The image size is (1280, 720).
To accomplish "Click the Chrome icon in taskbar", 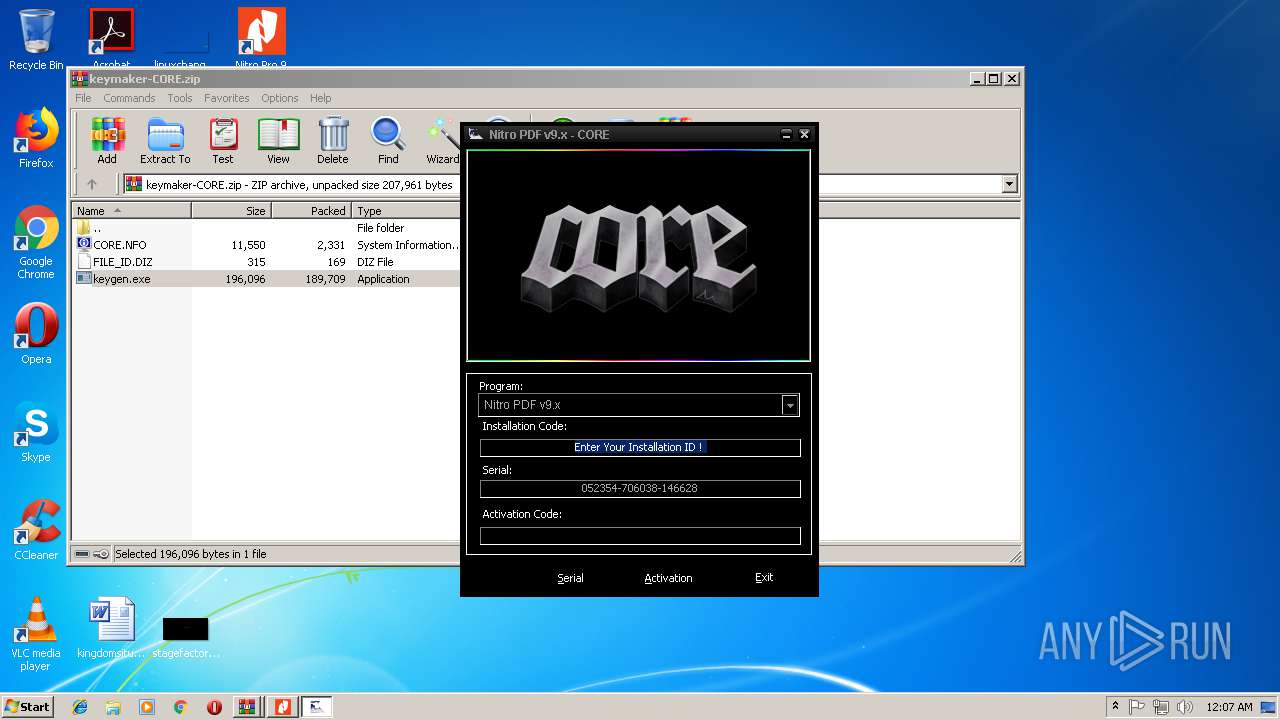I will 180,707.
